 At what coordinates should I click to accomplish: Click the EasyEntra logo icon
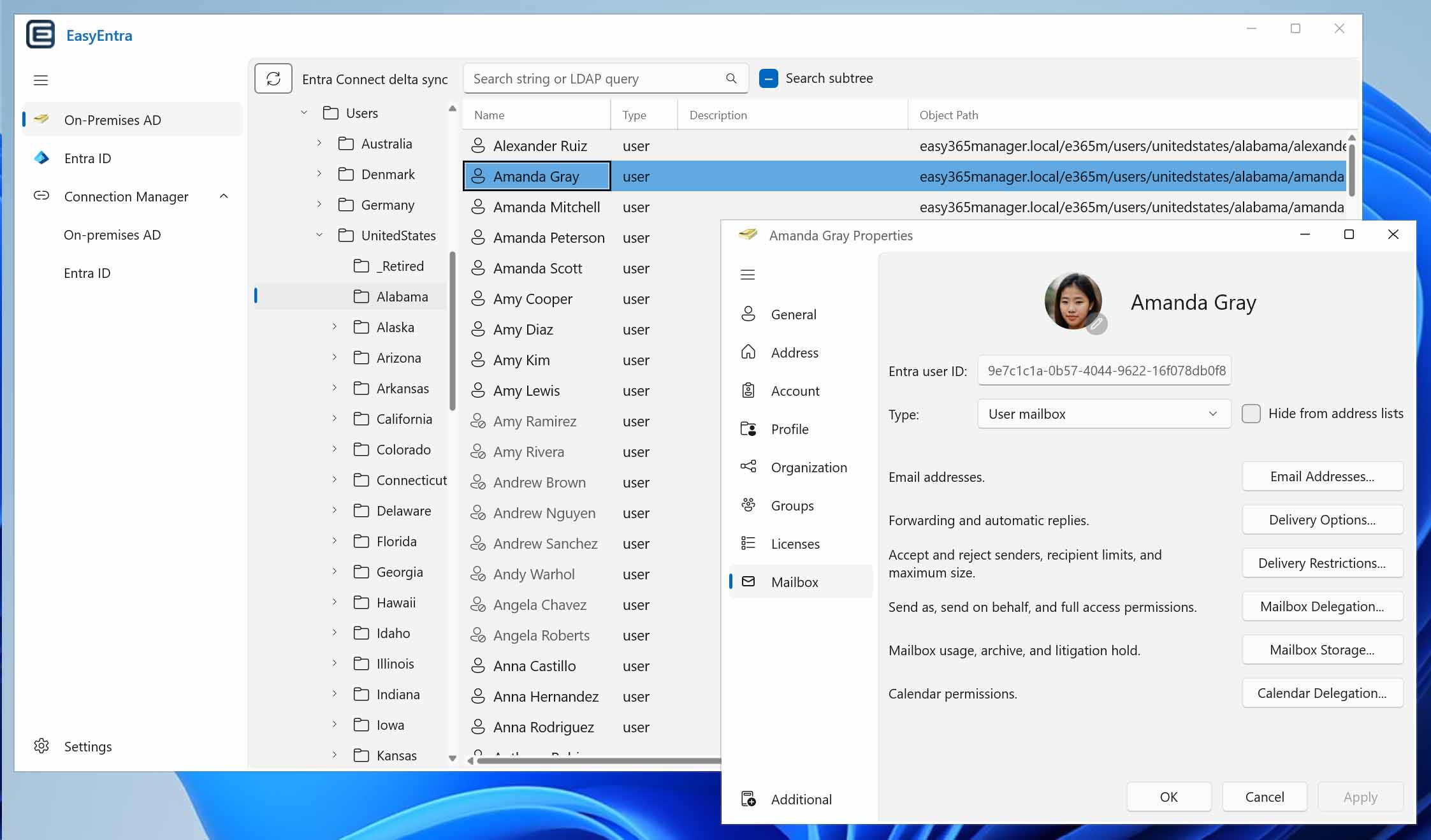coord(40,34)
